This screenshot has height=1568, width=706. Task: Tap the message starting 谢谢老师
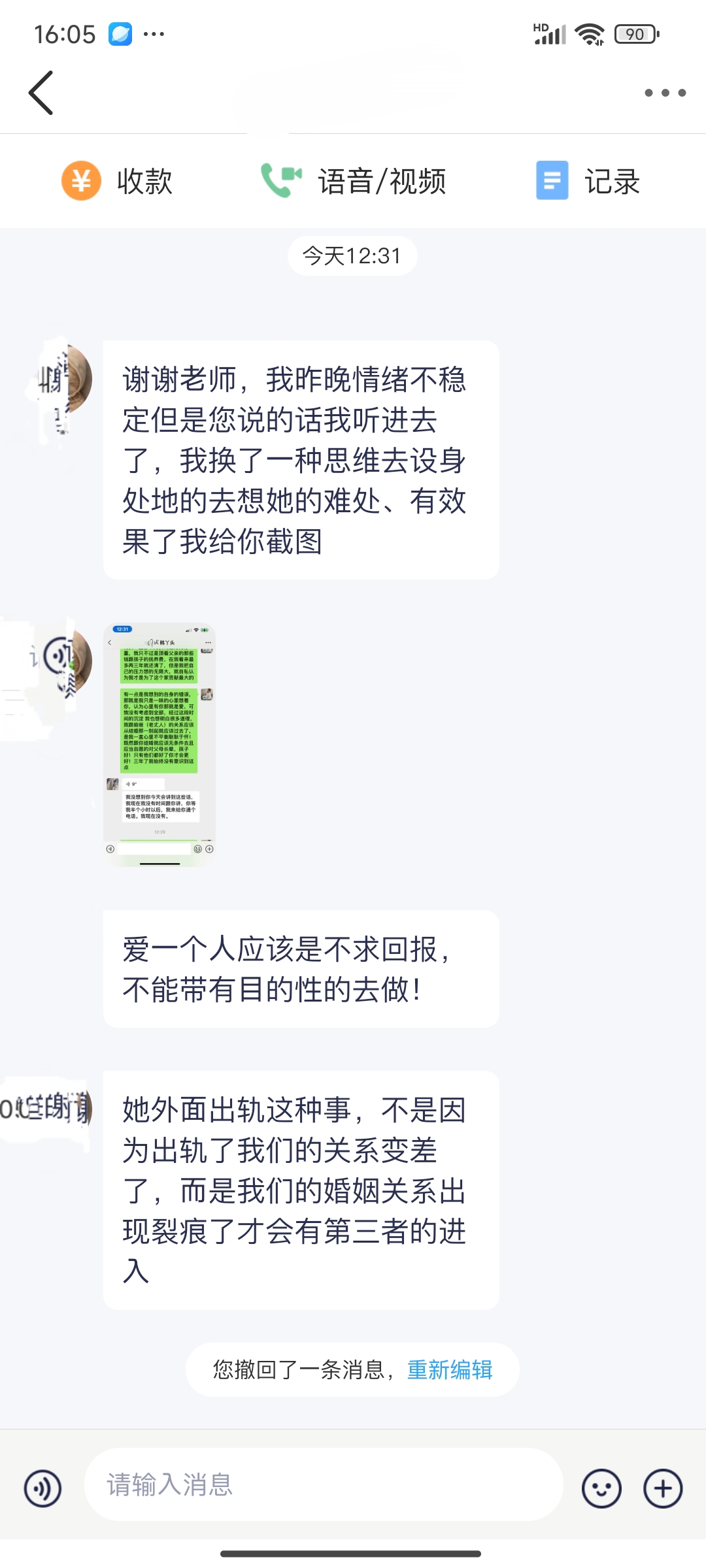pyautogui.click(x=301, y=460)
